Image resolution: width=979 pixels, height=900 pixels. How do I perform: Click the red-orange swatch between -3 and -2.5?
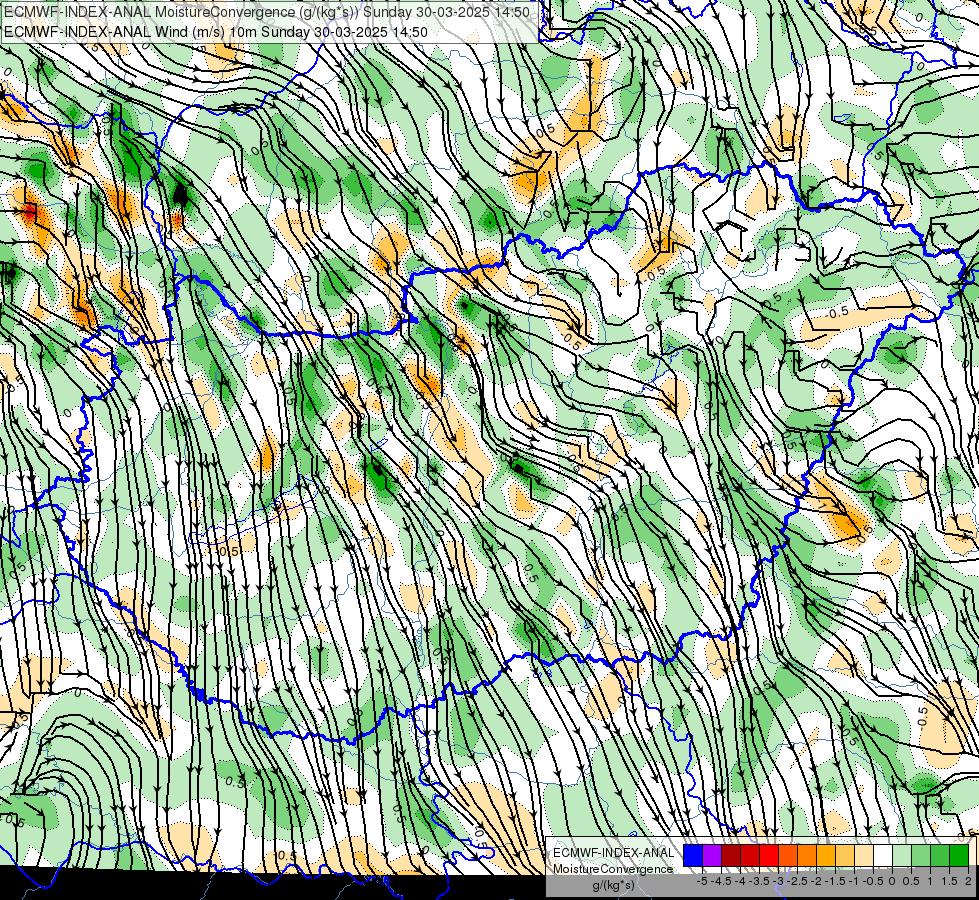pyautogui.click(x=788, y=856)
